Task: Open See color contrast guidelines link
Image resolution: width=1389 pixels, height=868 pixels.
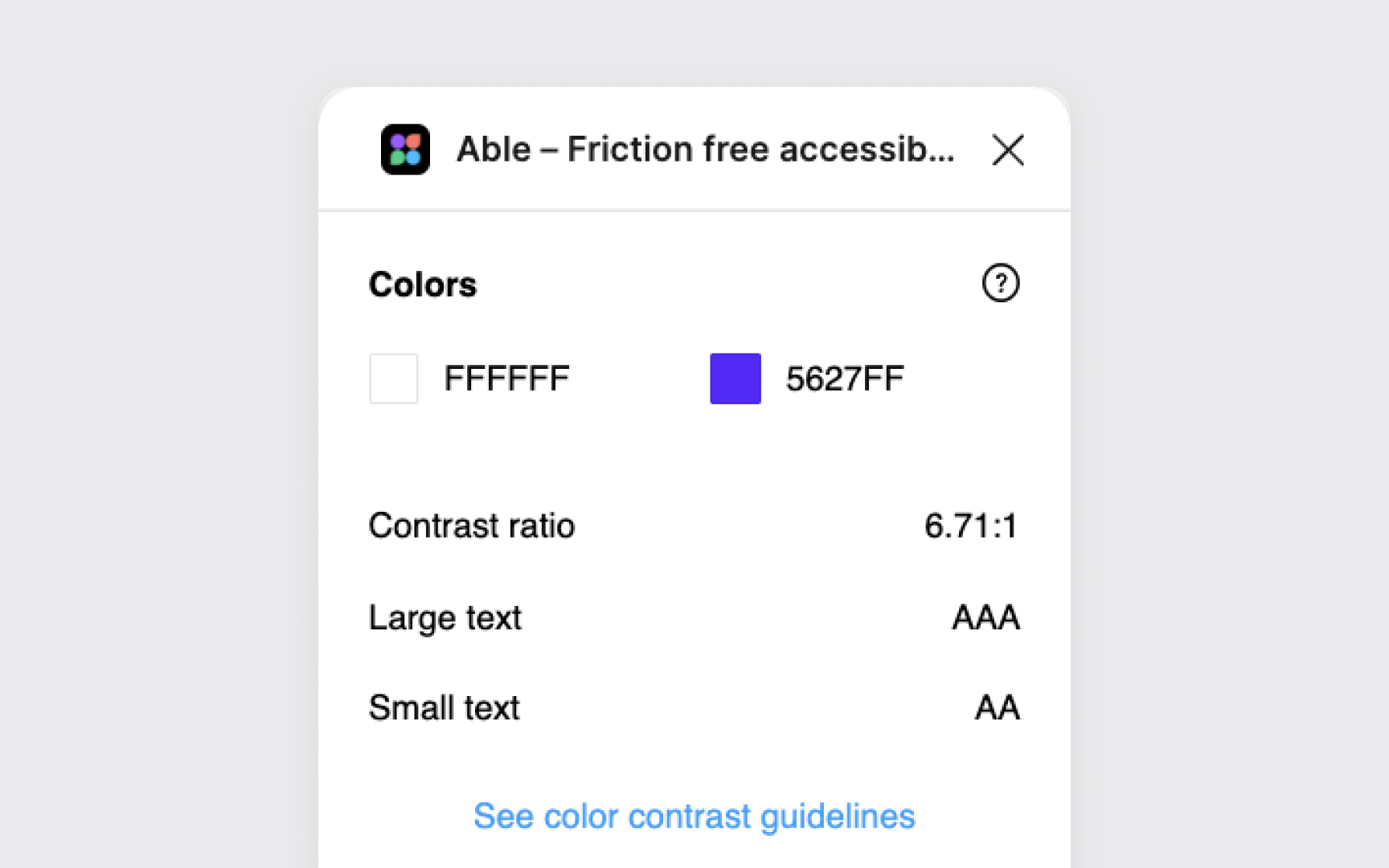Action: [694, 816]
